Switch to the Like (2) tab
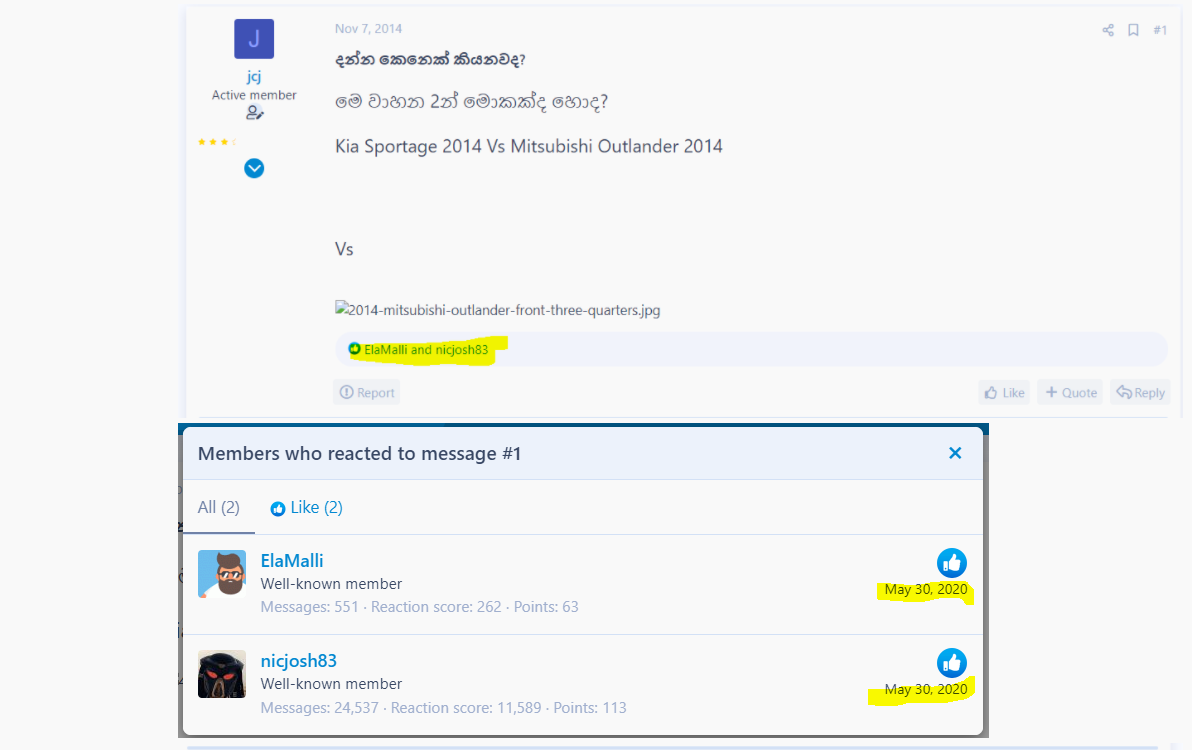 click(306, 508)
